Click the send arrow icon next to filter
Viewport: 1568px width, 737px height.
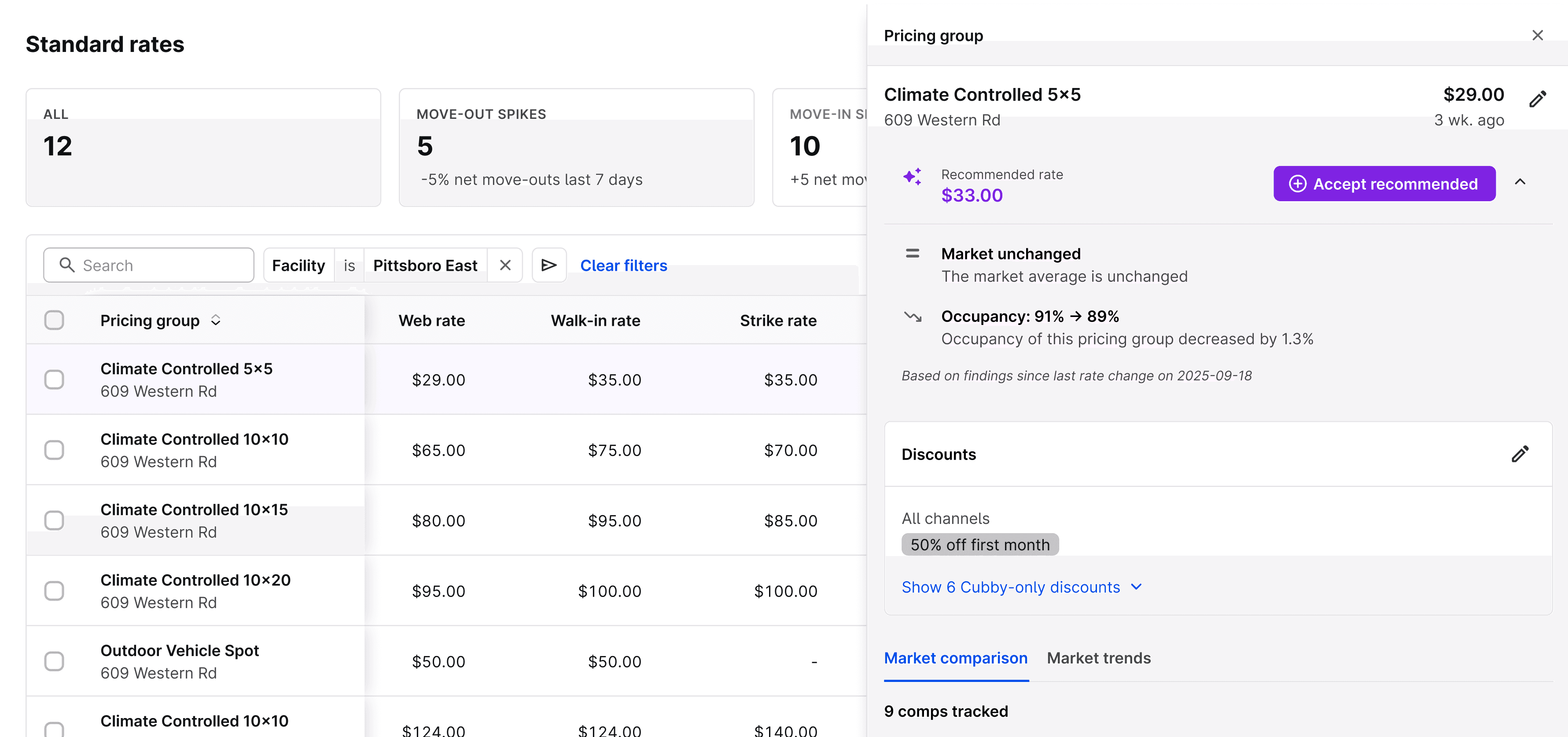pos(548,265)
